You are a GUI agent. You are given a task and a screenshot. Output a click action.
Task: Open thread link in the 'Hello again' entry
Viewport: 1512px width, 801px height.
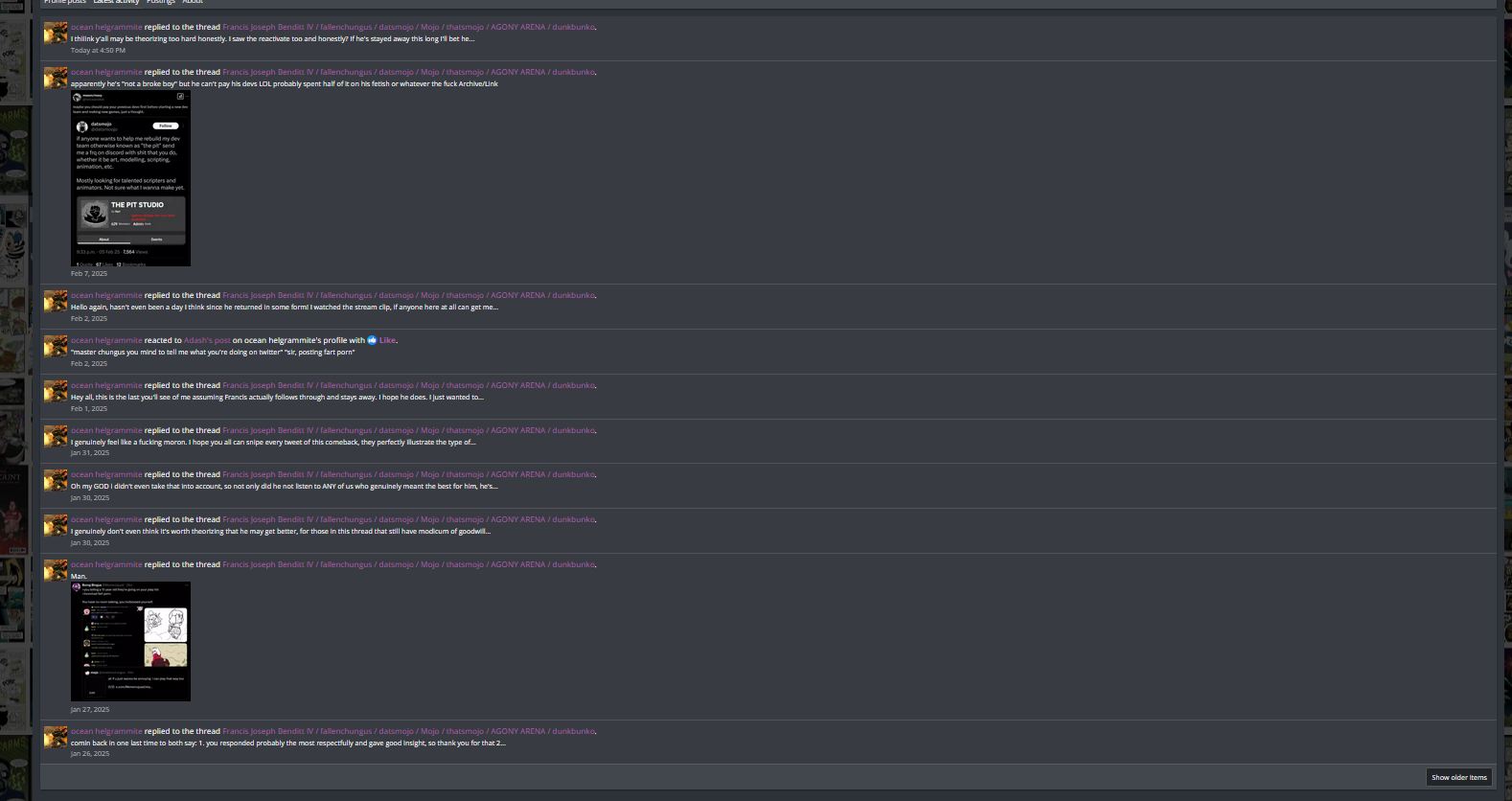pyautogui.click(x=408, y=295)
